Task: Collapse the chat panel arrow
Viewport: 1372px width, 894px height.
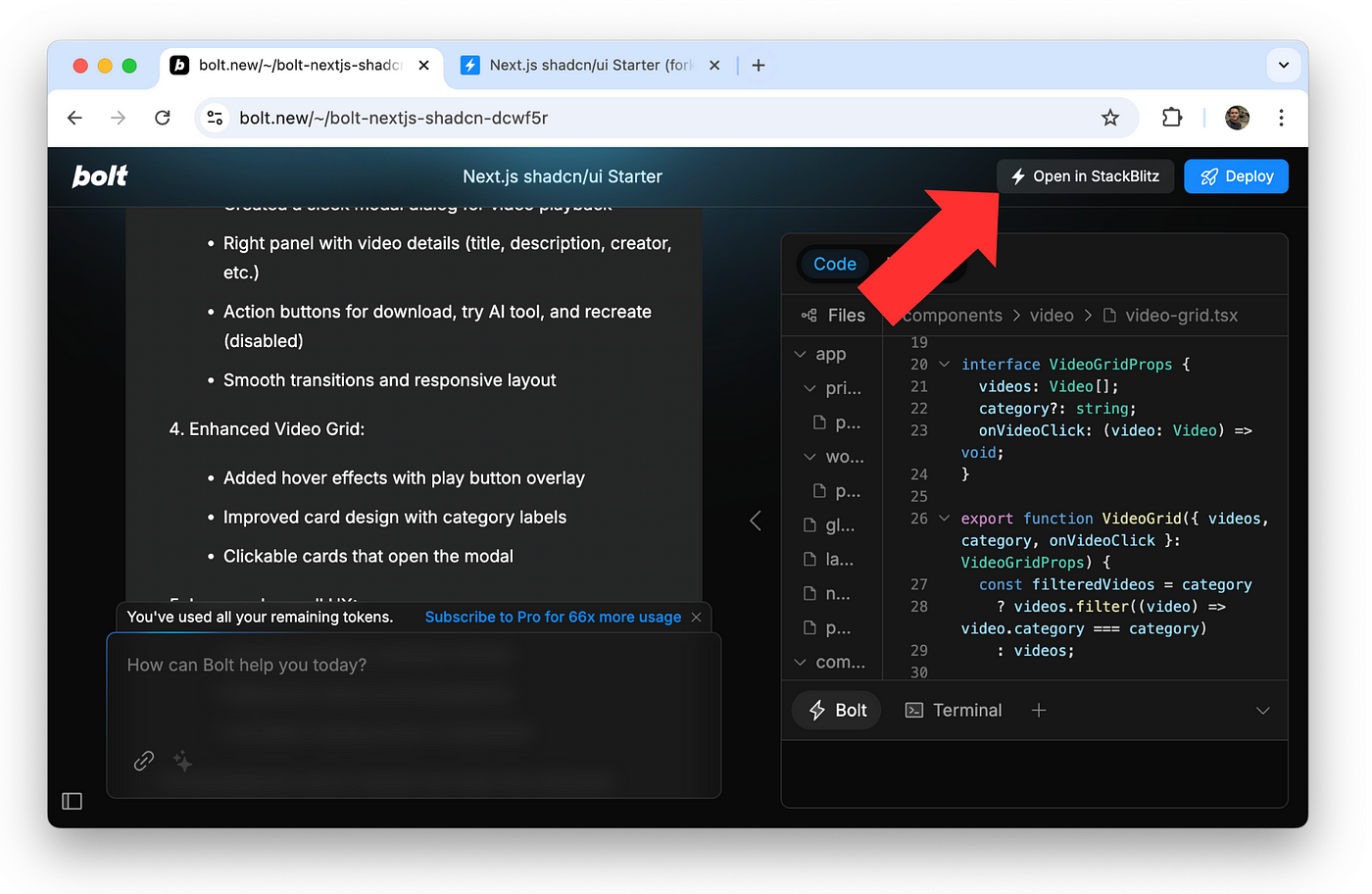Action: coord(755,521)
